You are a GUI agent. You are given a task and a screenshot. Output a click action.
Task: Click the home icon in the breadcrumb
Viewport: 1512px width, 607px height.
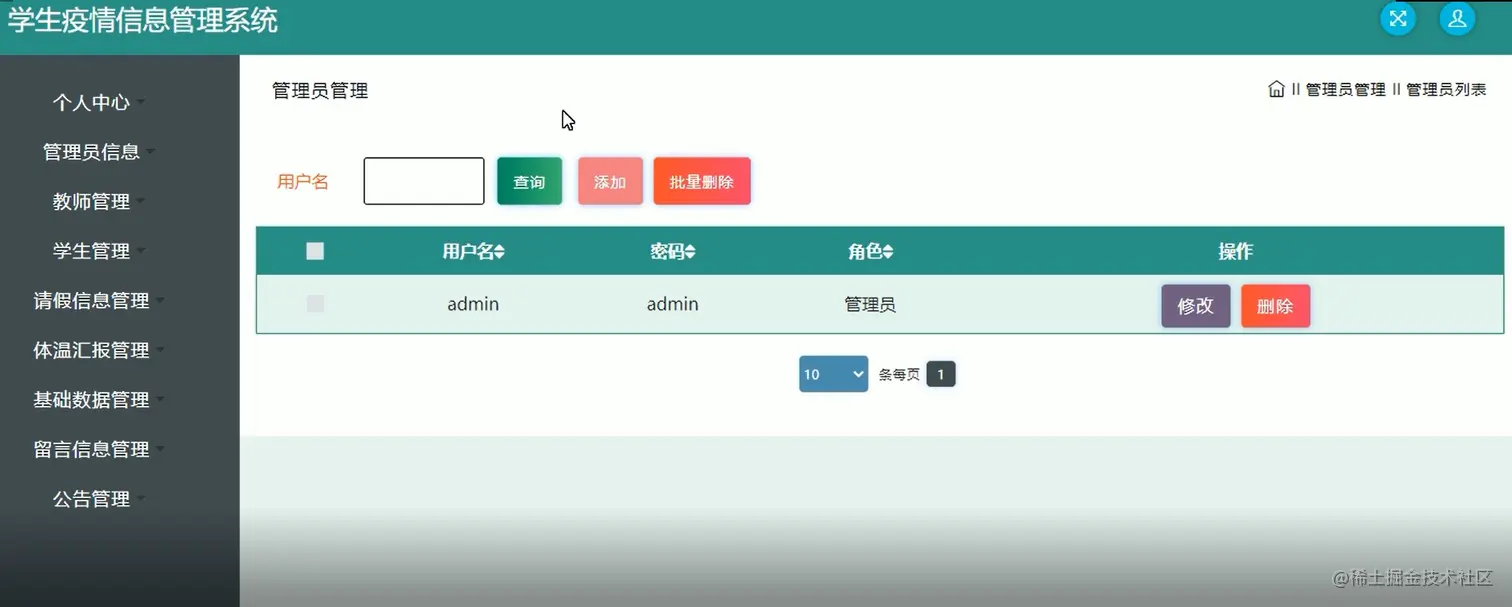tap(1276, 88)
